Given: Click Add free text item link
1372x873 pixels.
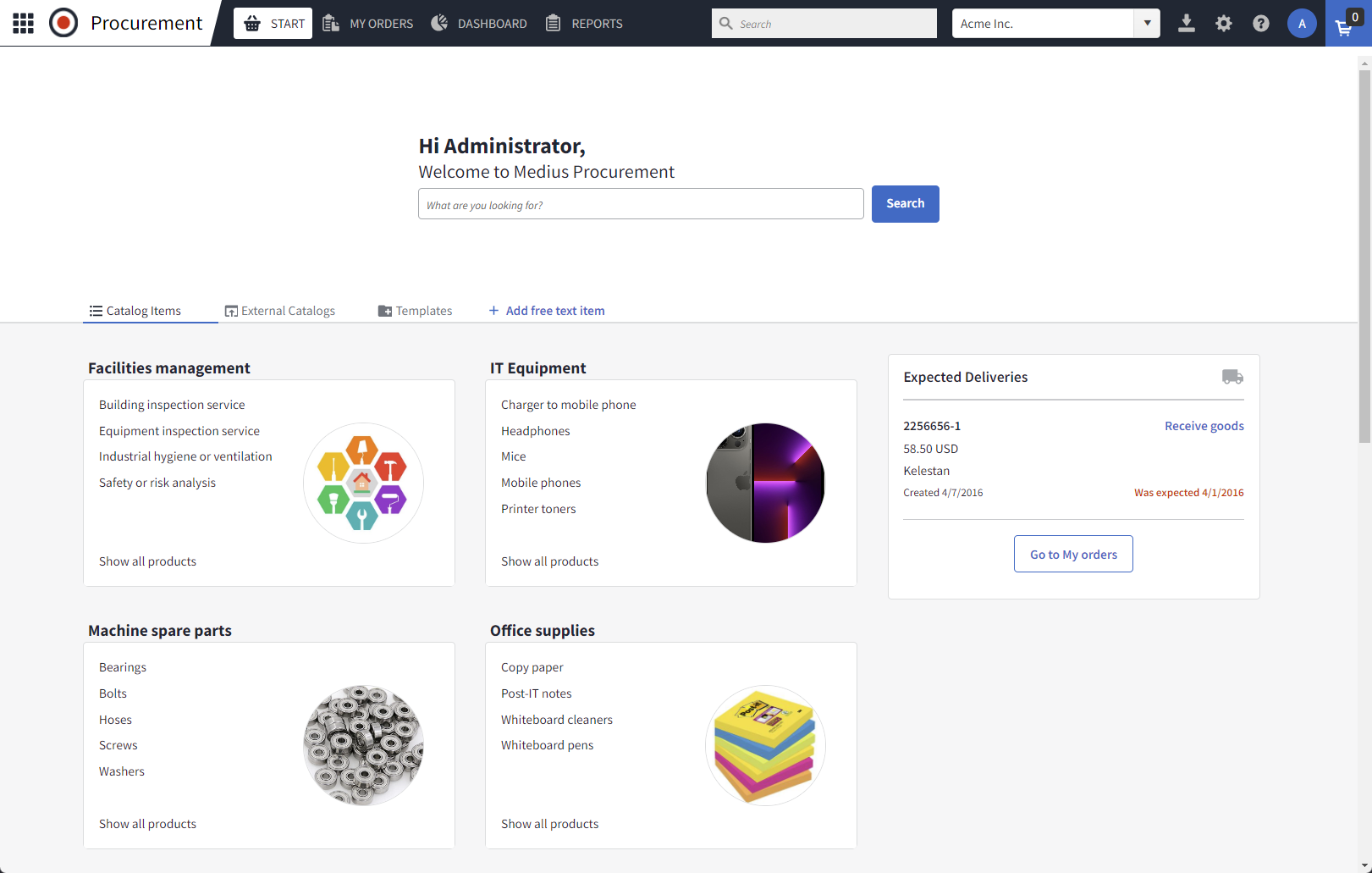Looking at the screenshot, I should tap(547, 311).
